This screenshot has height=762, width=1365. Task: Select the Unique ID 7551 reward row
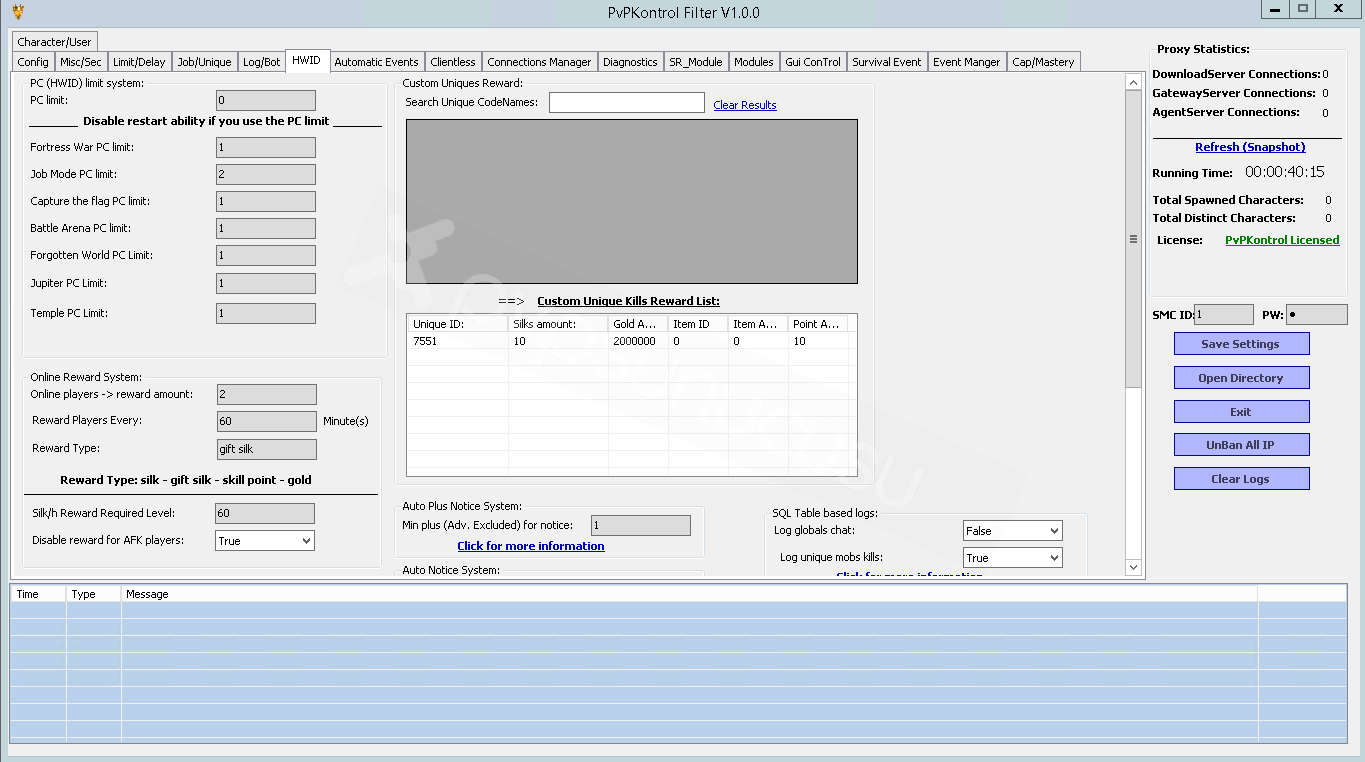click(x=630, y=341)
